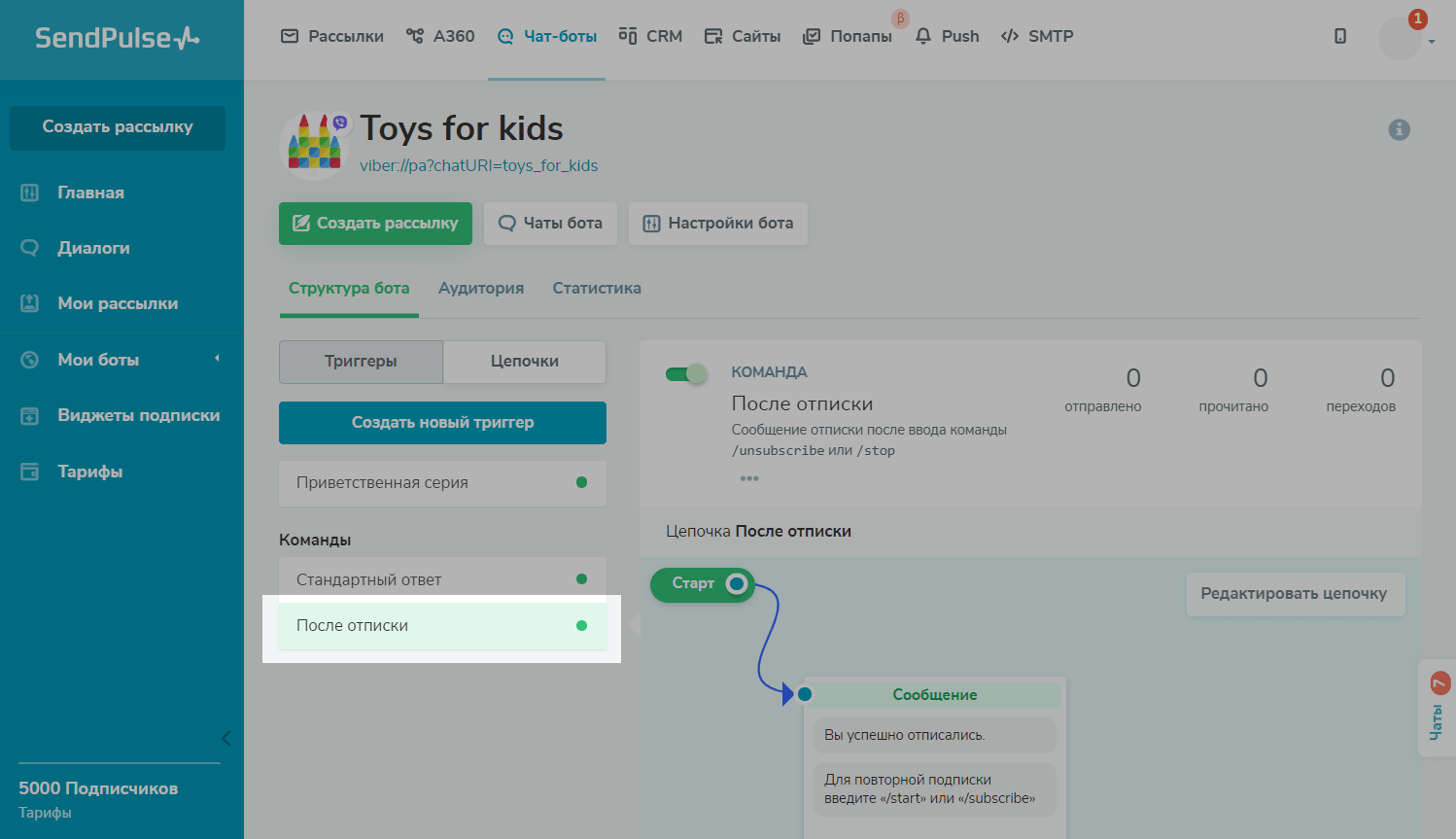Click the Попапы icon in top navigation
This screenshot has height=839, width=1456.
[812, 36]
